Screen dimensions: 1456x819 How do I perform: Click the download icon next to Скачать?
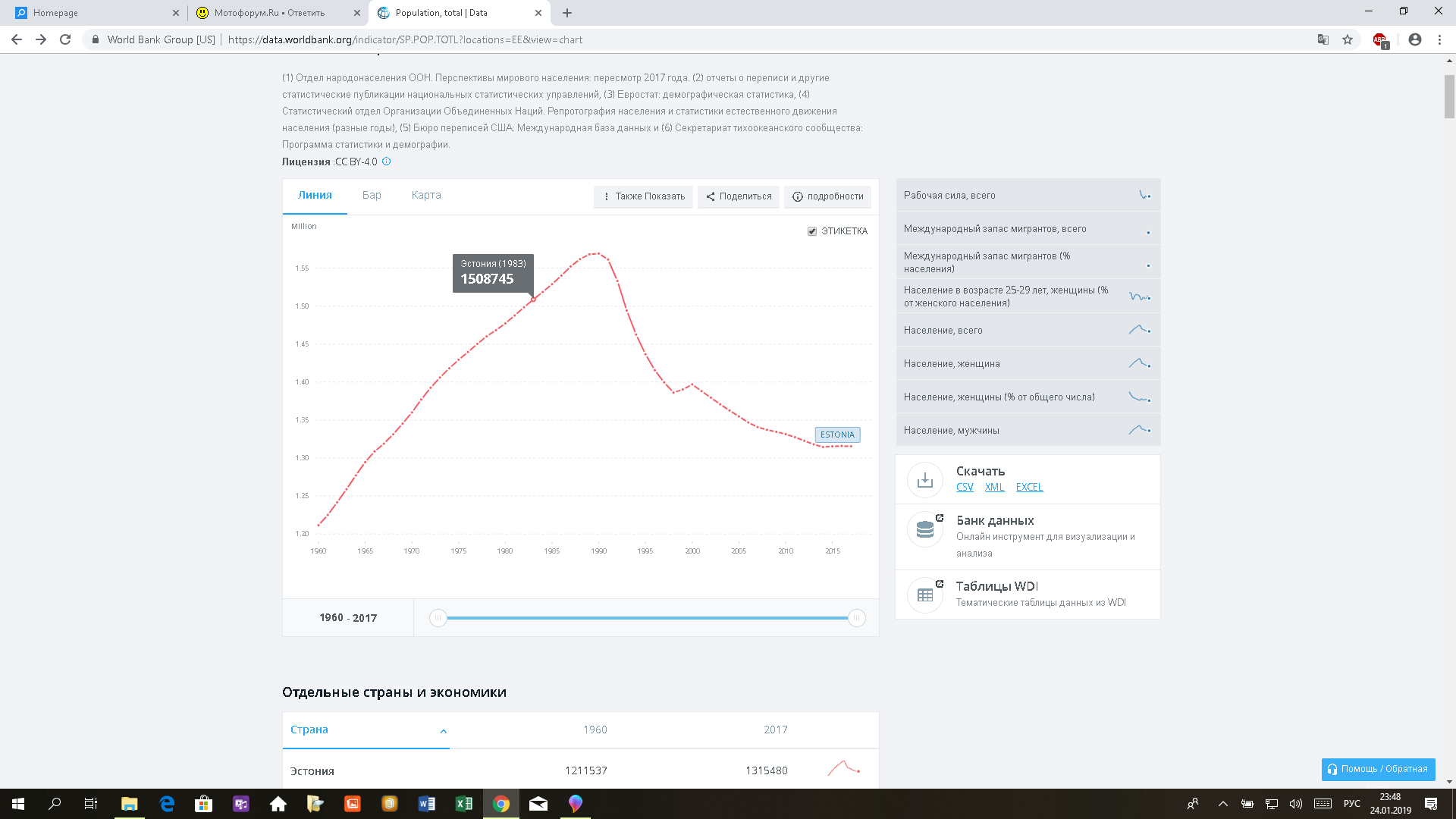coord(924,480)
